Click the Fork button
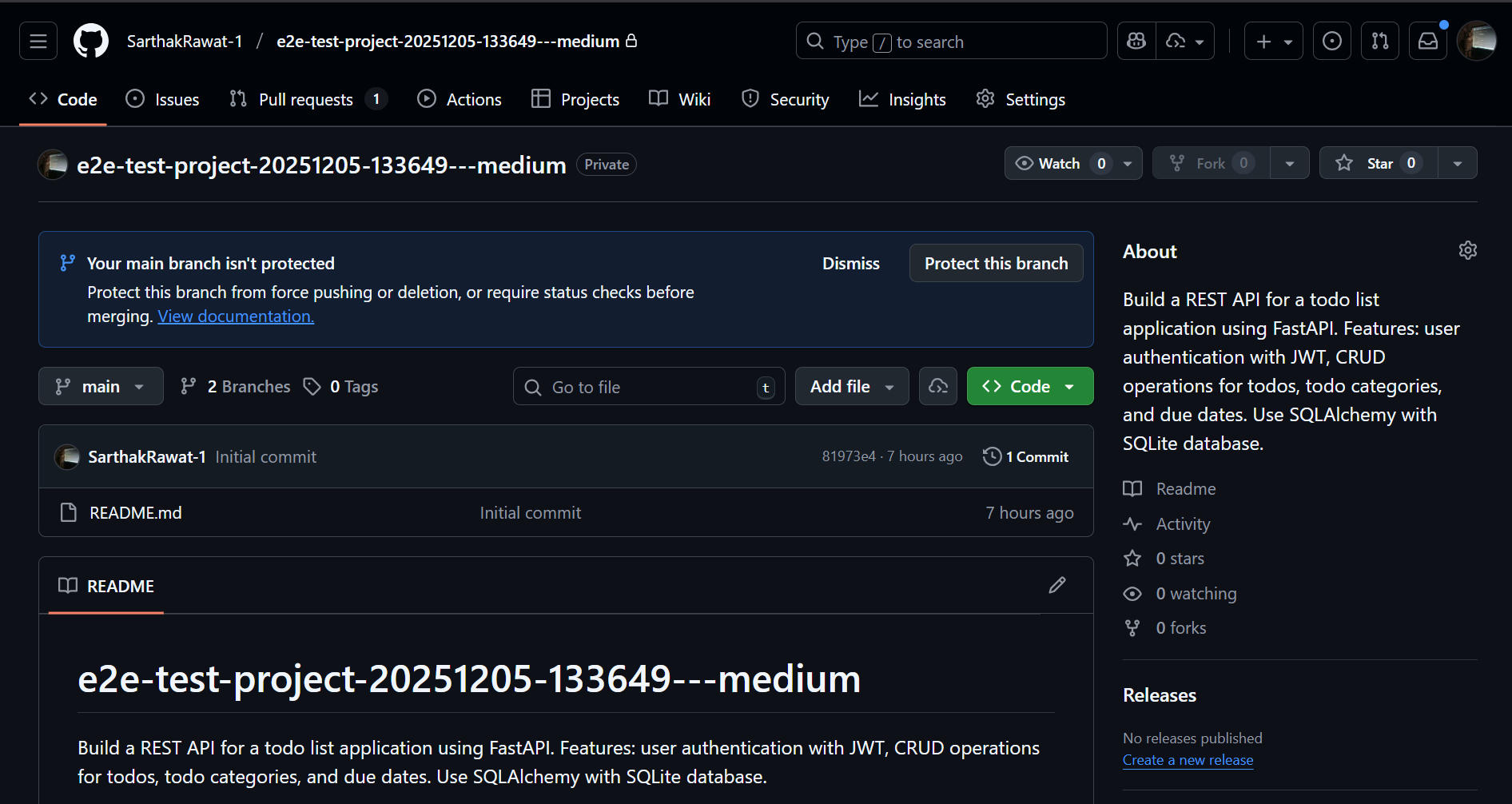The height and width of the screenshot is (804, 1512). point(1212,163)
